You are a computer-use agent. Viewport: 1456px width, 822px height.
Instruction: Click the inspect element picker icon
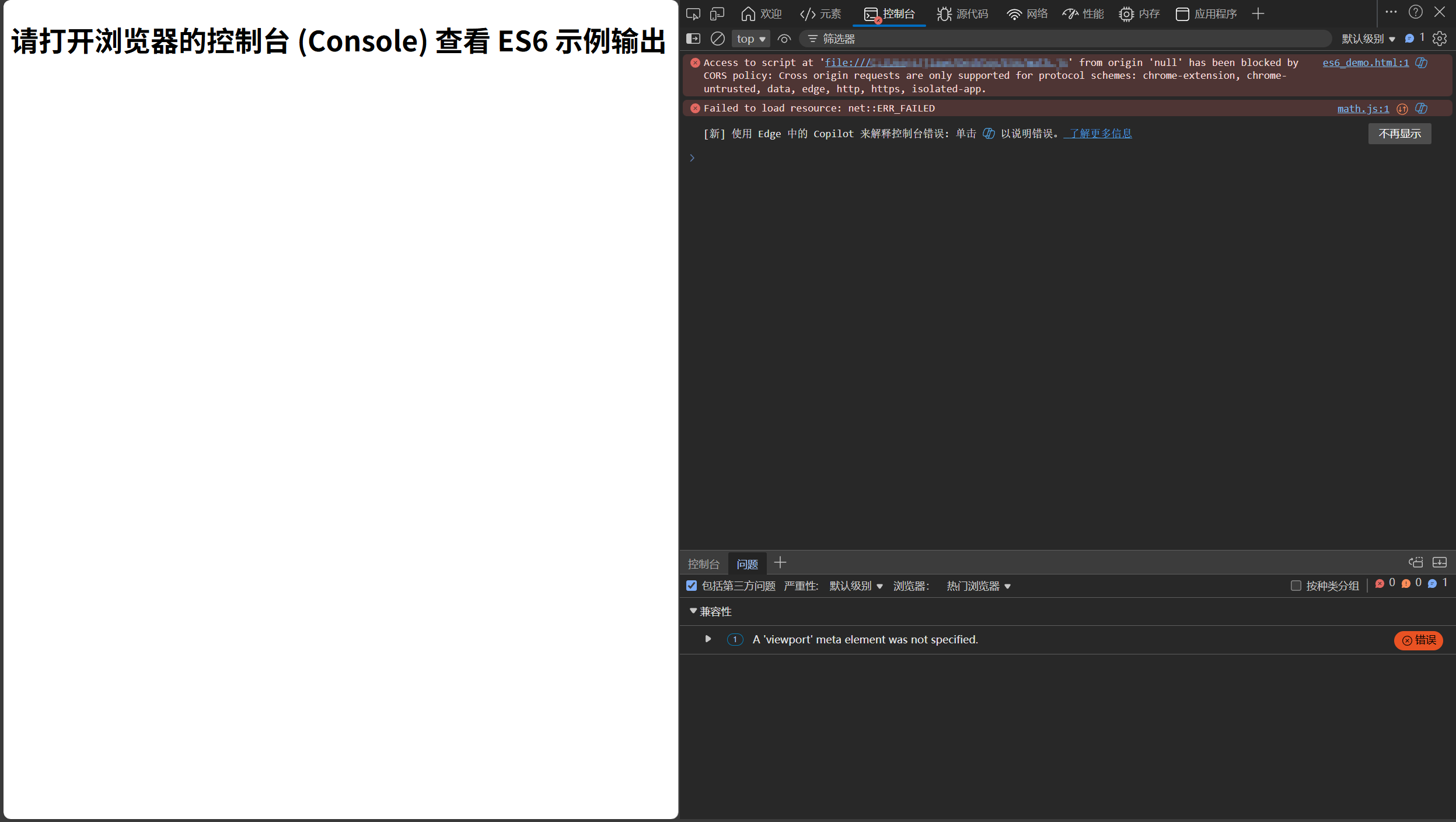(693, 14)
